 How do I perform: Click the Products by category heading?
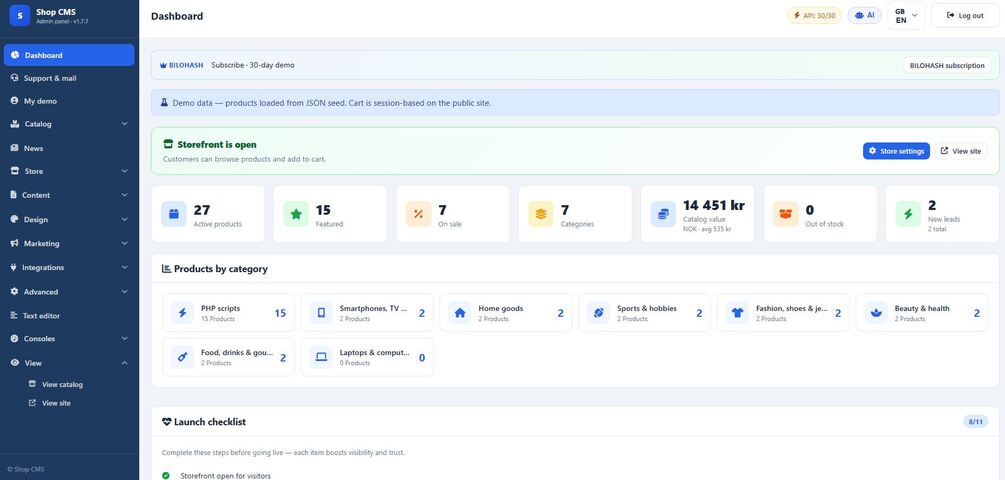coord(220,269)
